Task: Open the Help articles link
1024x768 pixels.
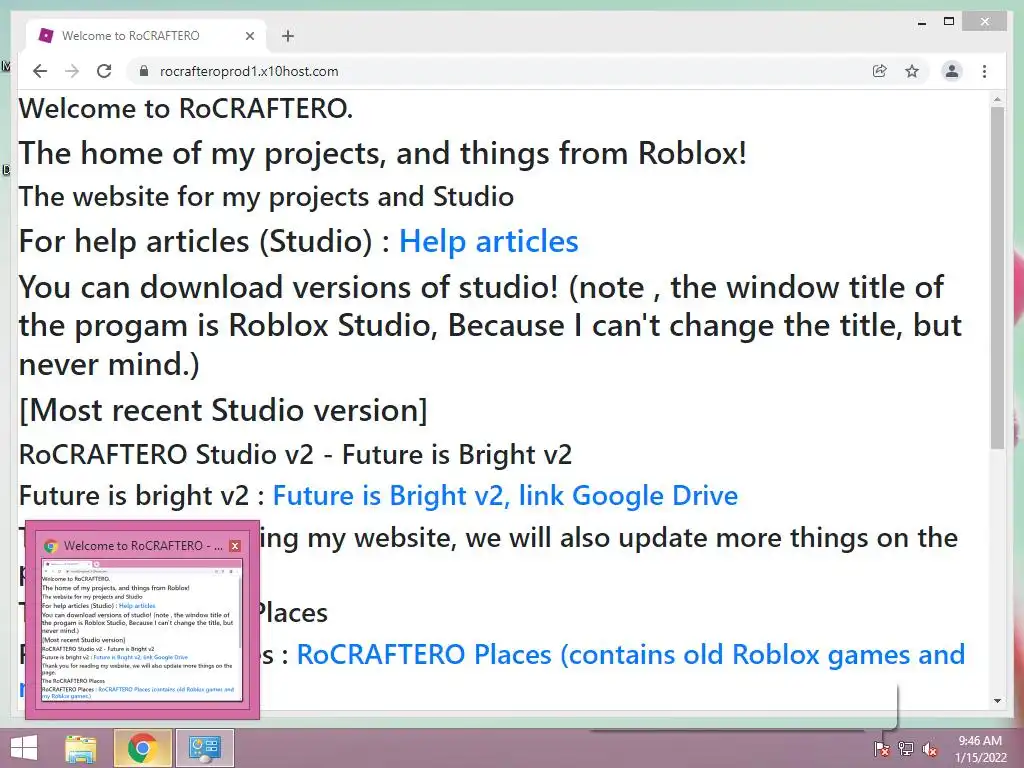Action: (x=488, y=241)
